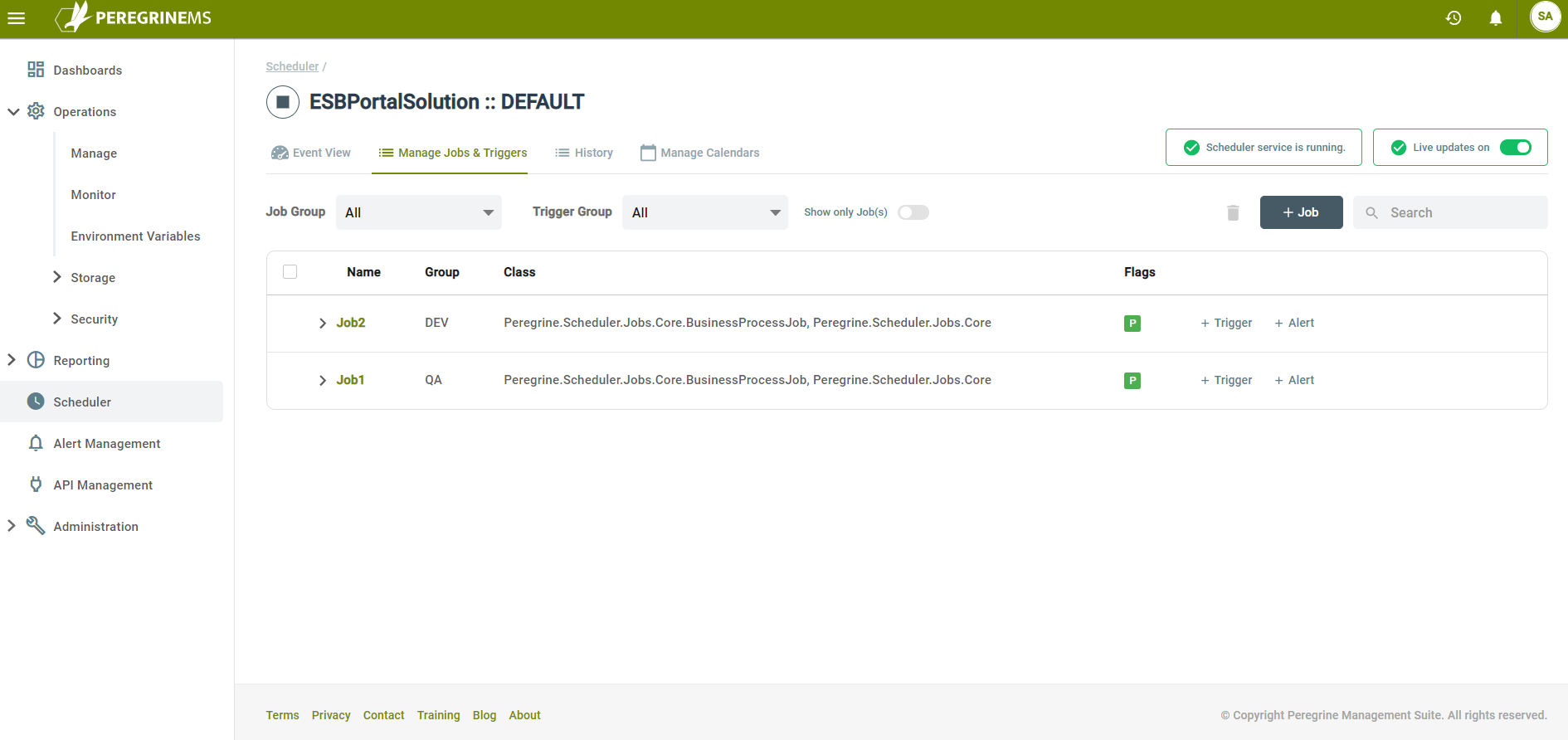Open the SA user avatar menu
This screenshot has height=740, width=1568.
coord(1545,17)
